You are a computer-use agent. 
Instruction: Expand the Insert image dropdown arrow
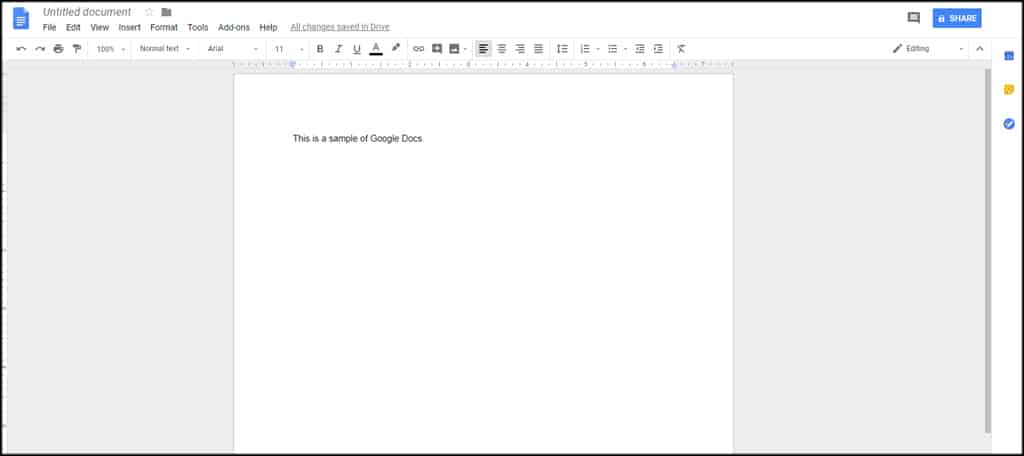(465, 49)
